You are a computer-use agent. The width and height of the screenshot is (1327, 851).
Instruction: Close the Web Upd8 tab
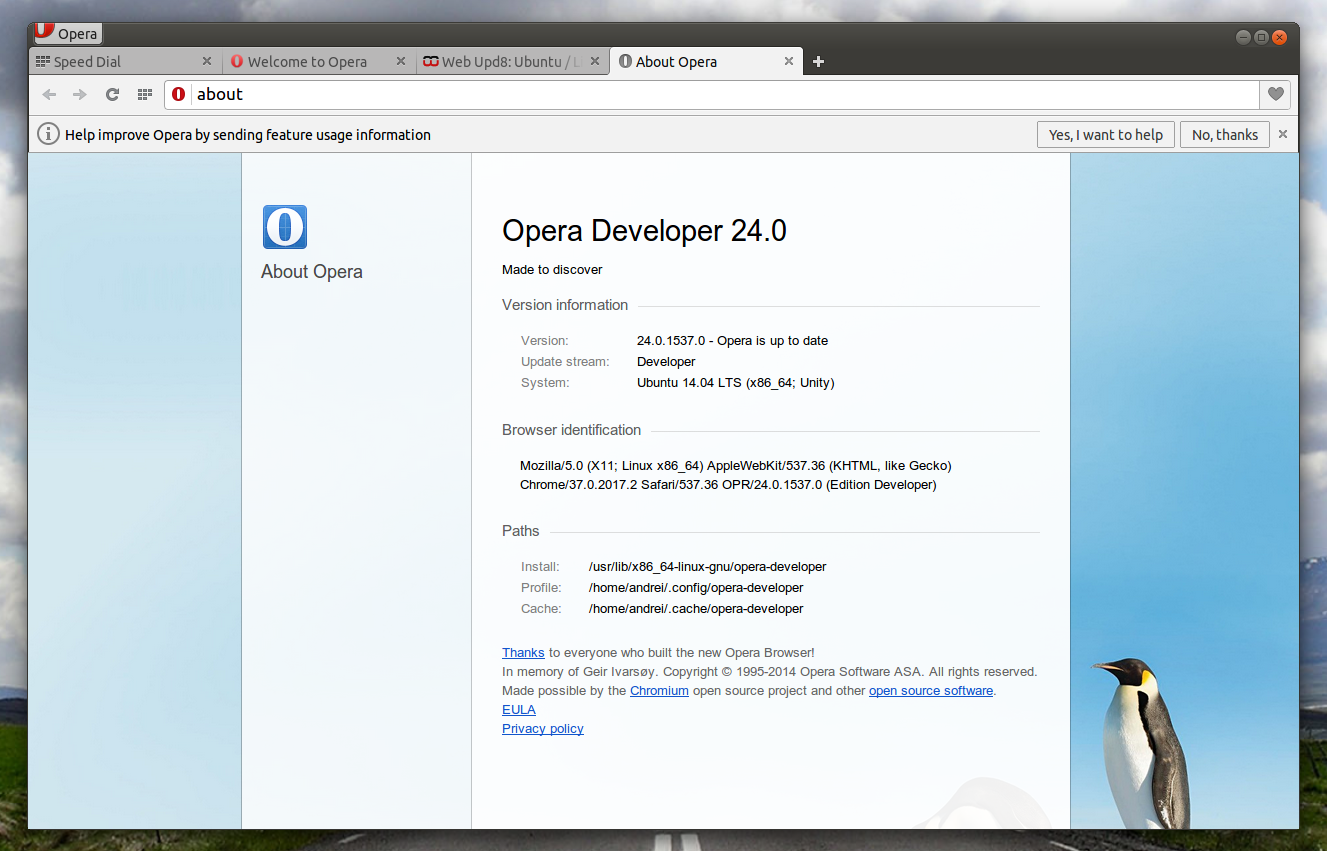[594, 61]
